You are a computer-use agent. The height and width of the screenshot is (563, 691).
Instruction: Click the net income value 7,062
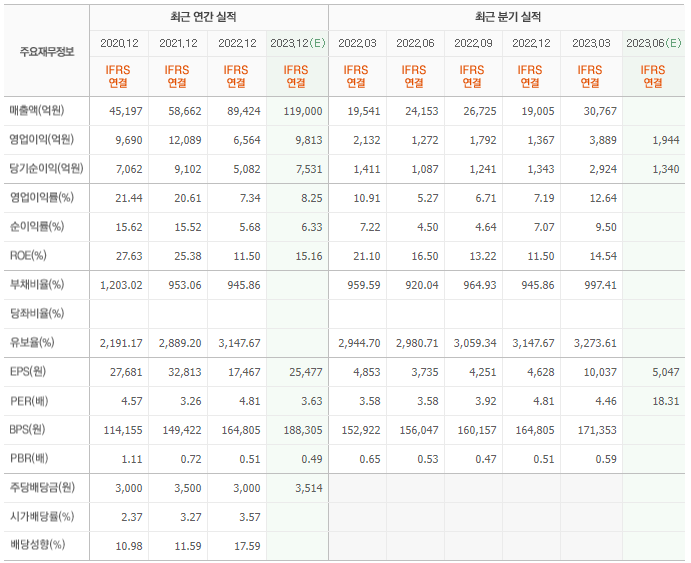coord(129,169)
